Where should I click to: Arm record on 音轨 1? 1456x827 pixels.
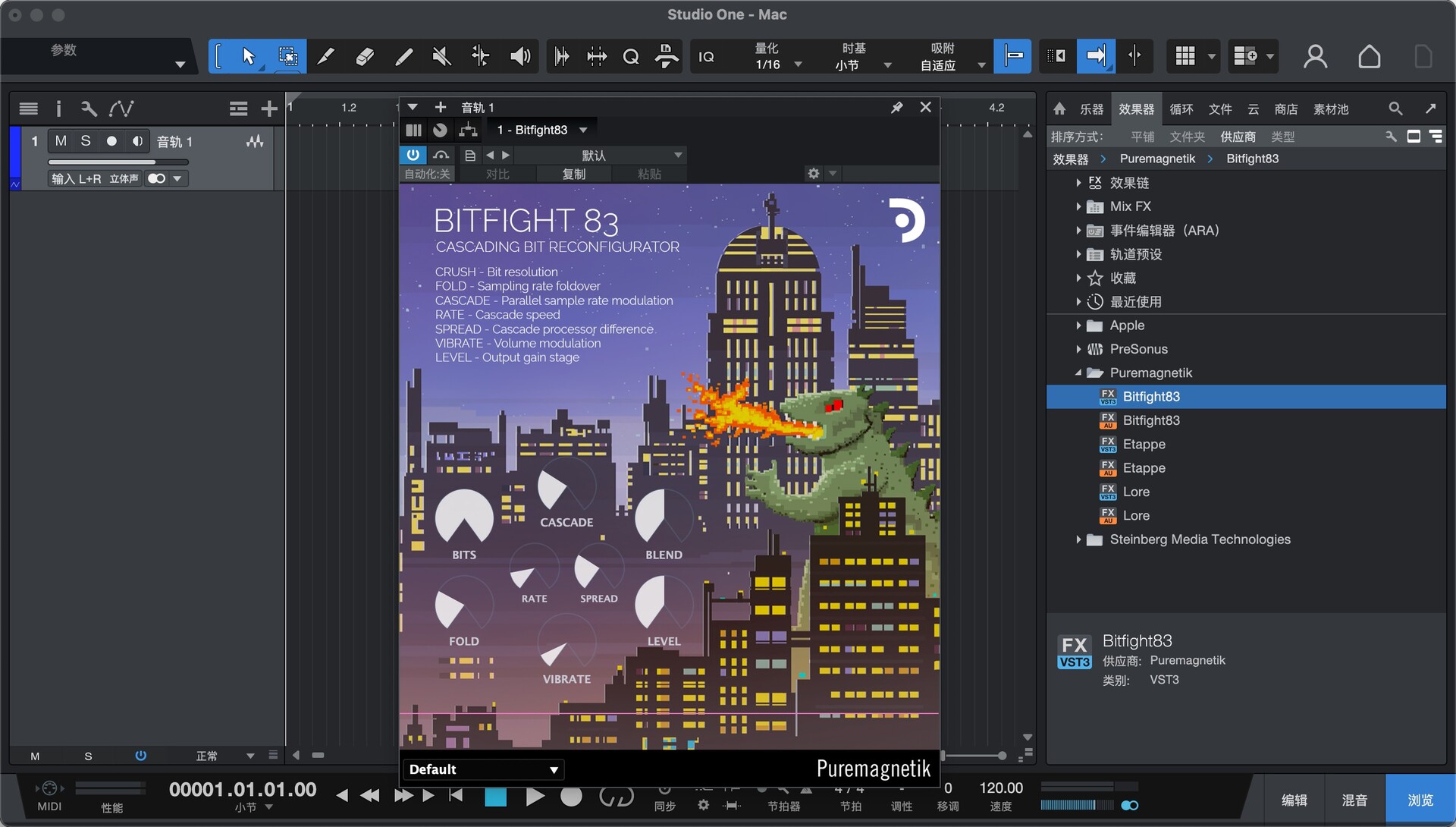[111, 141]
